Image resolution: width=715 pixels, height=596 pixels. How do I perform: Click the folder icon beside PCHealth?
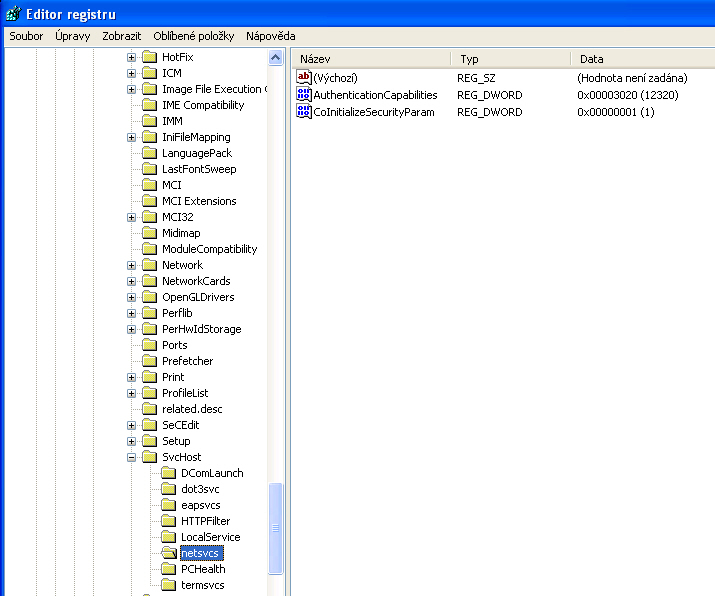pos(169,569)
